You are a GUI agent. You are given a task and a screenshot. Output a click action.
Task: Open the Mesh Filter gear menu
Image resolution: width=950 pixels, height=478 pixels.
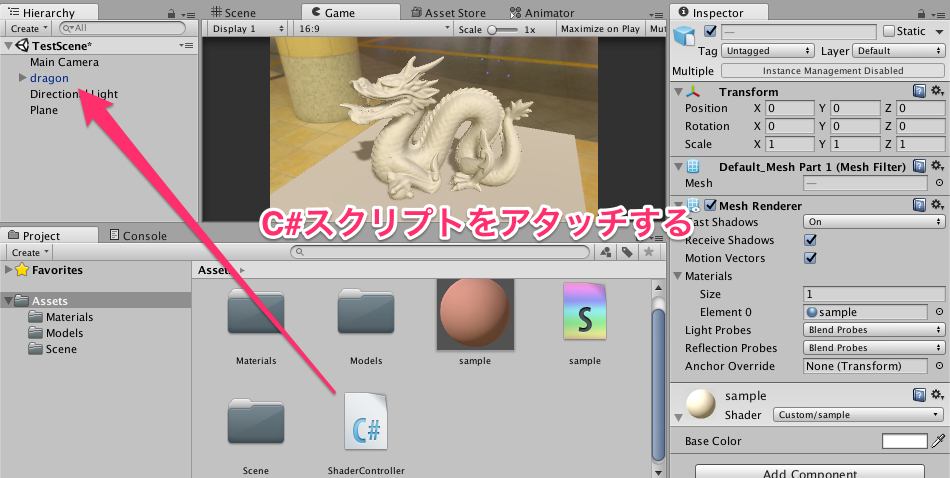coord(937,166)
